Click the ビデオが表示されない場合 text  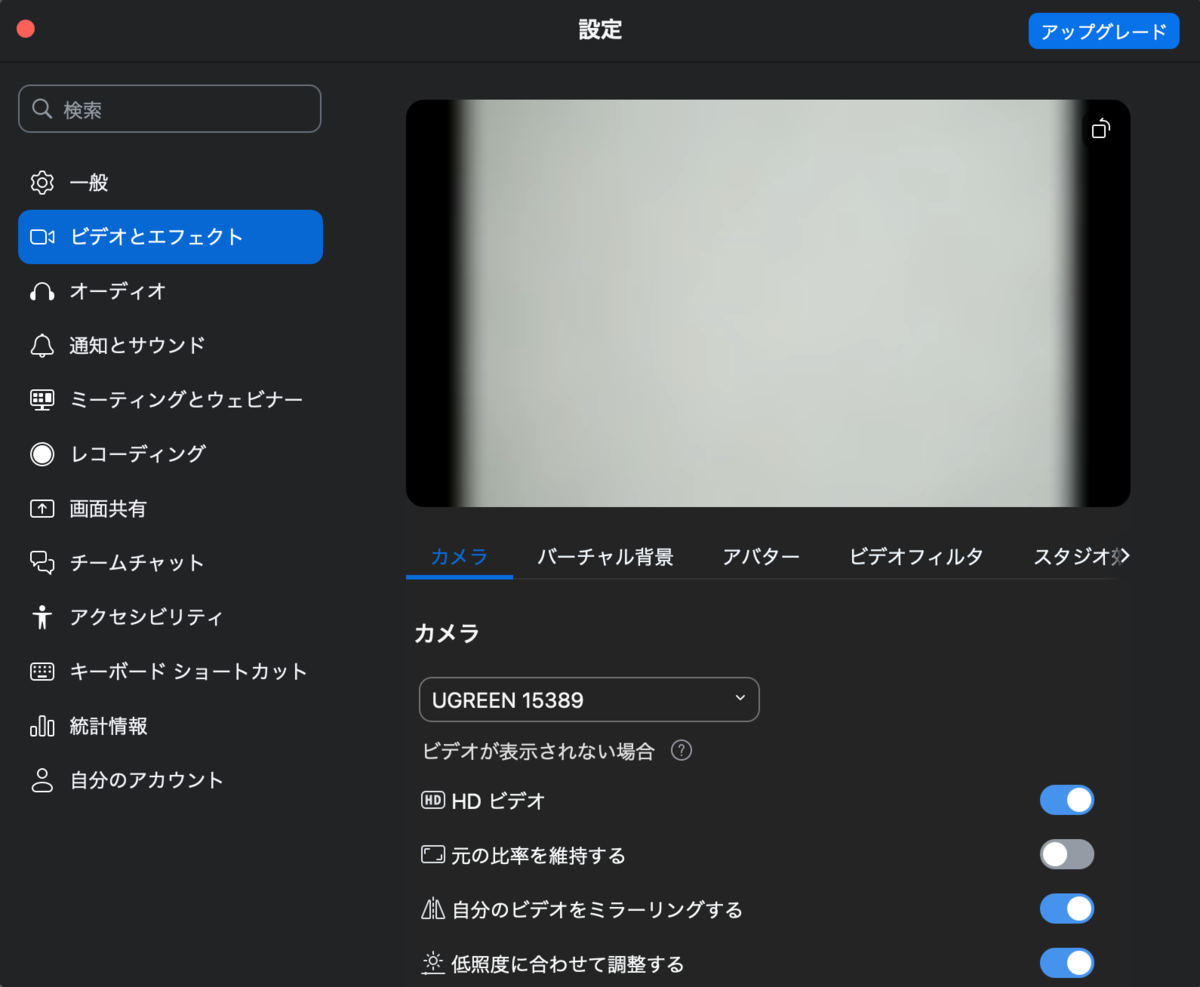tap(538, 751)
